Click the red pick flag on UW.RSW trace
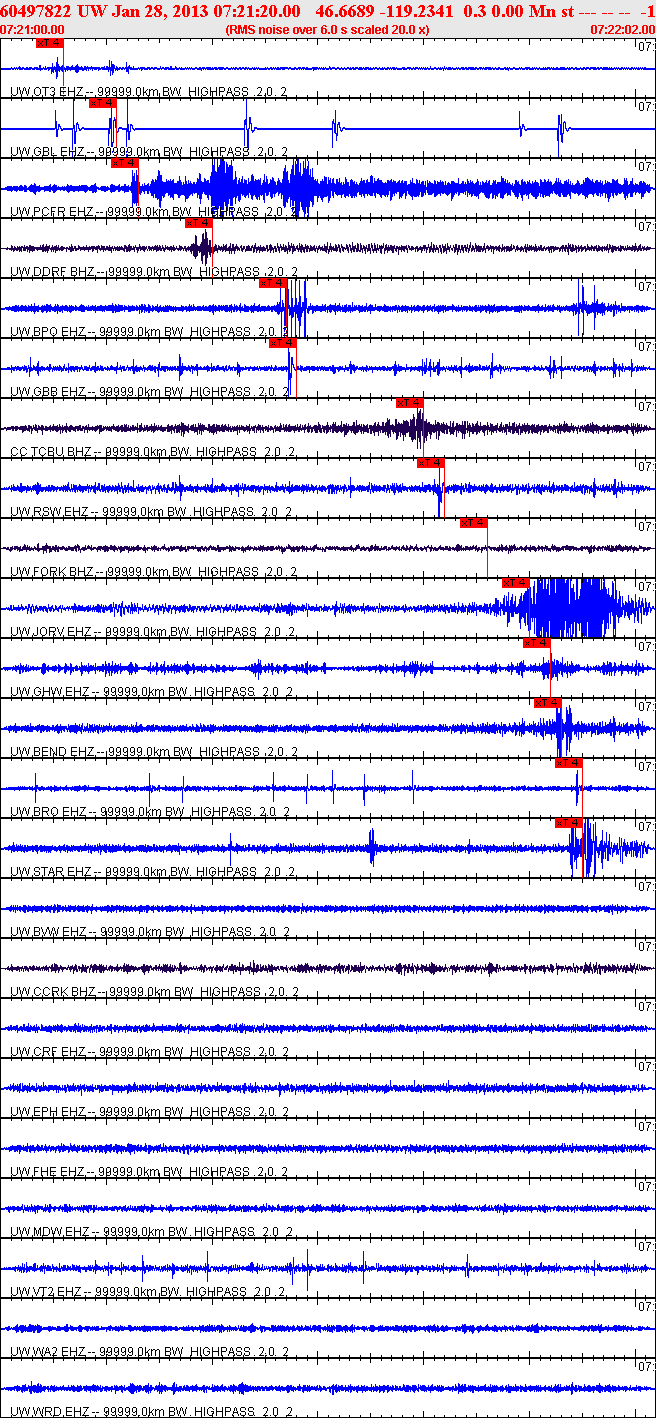The width and height of the screenshot is (656, 1418). [x=431, y=463]
